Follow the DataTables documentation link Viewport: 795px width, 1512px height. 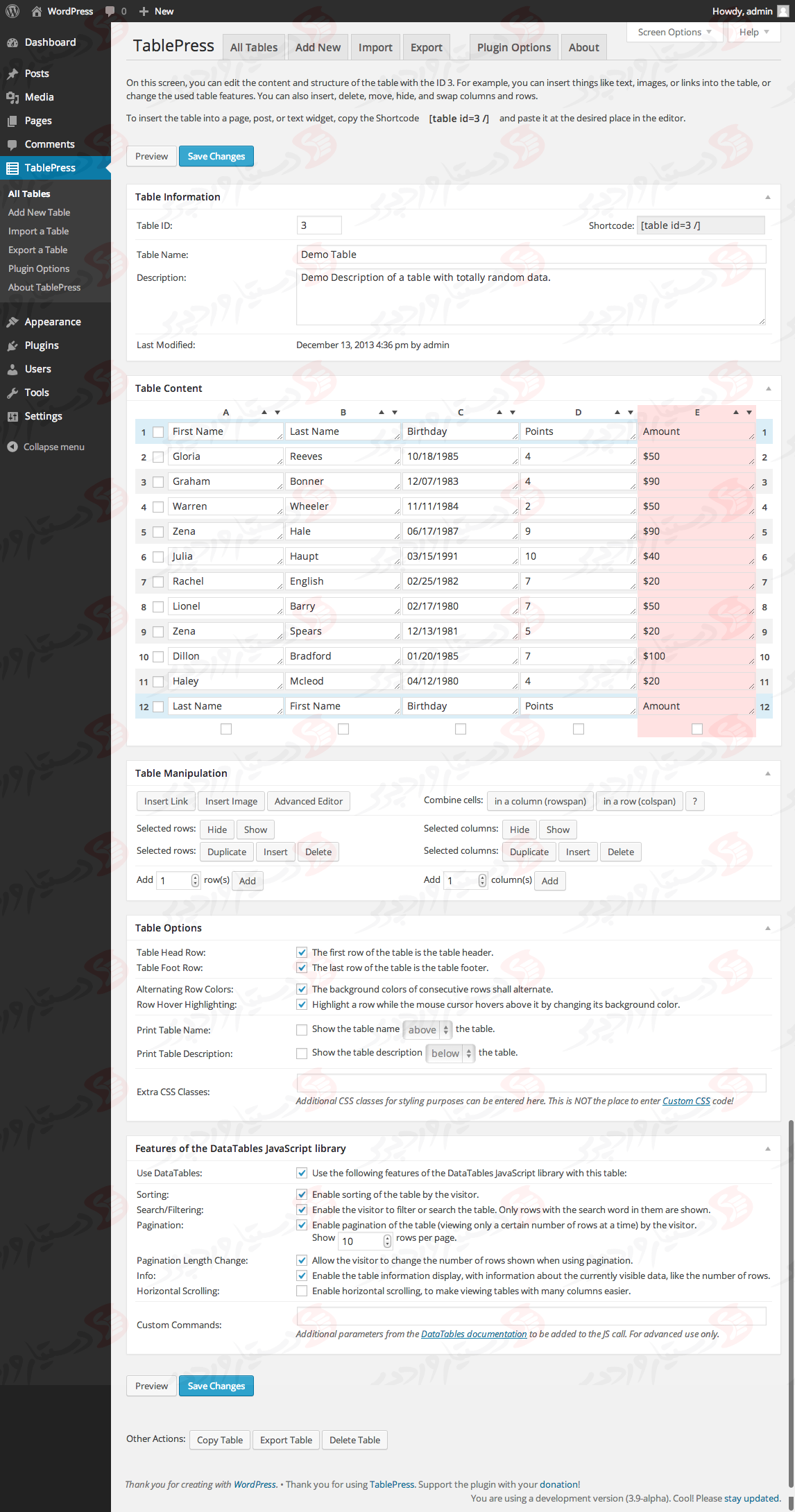474,1334
